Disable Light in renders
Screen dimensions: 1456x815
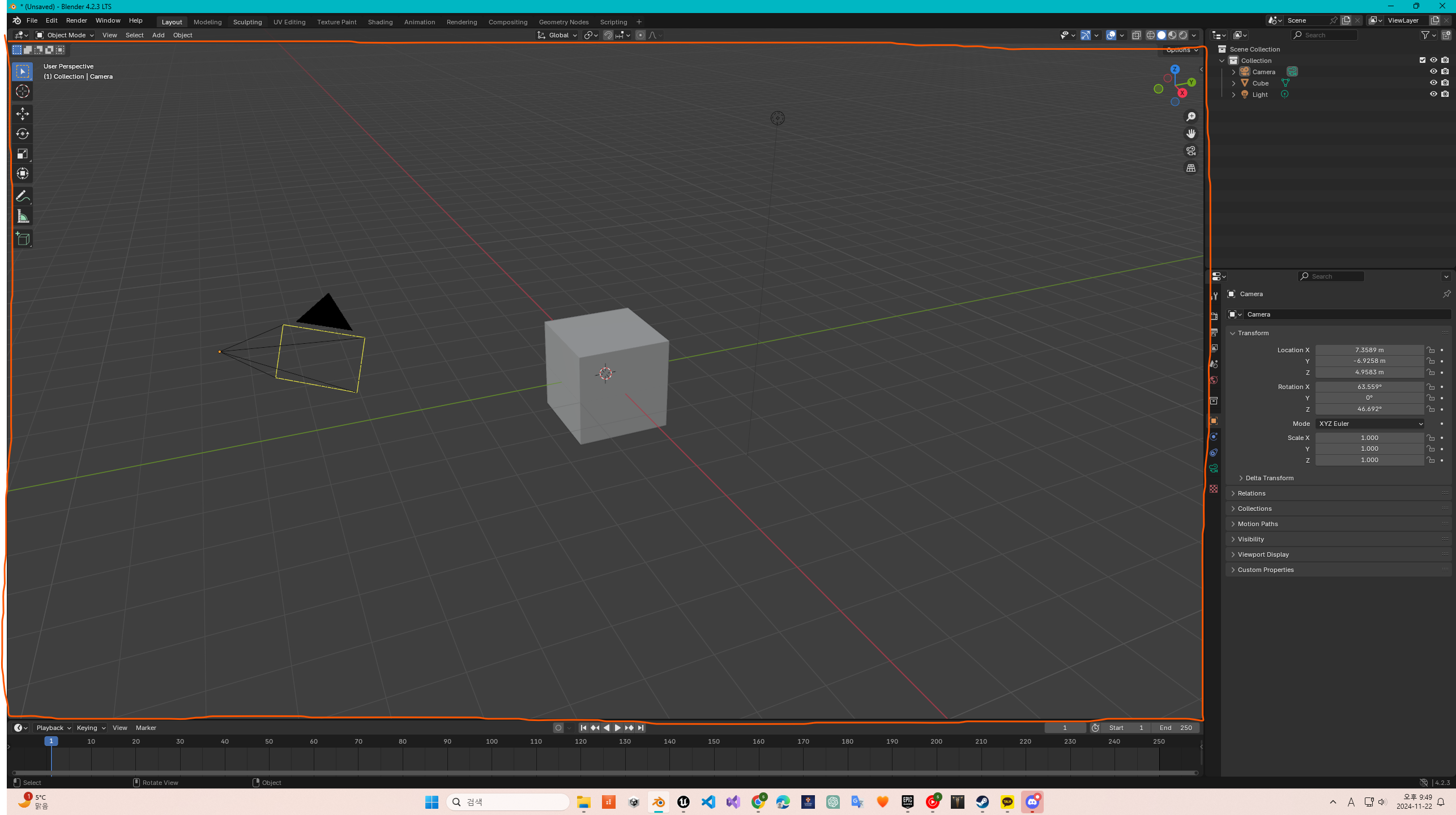(1445, 94)
